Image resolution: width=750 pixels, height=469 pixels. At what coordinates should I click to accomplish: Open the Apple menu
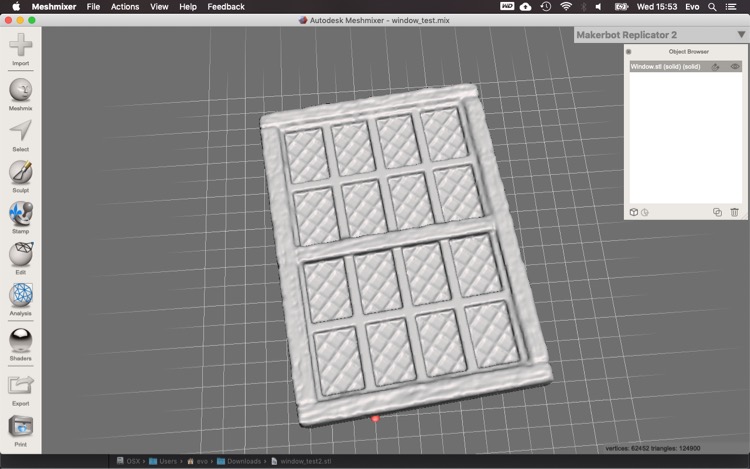click(x=16, y=6)
